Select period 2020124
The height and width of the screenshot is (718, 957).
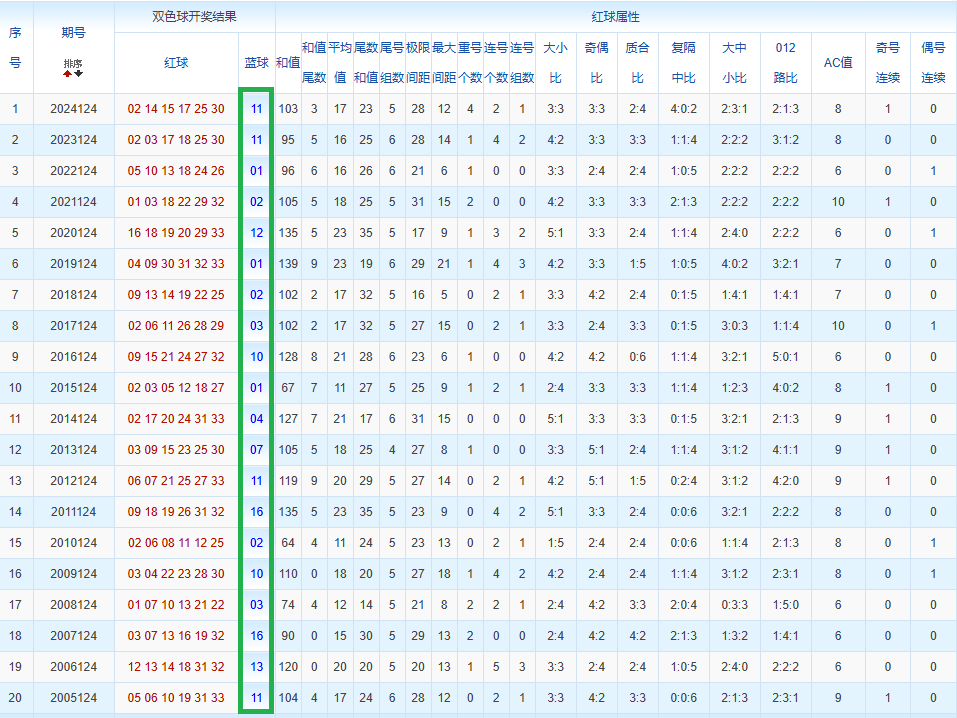tap(73, 233)
